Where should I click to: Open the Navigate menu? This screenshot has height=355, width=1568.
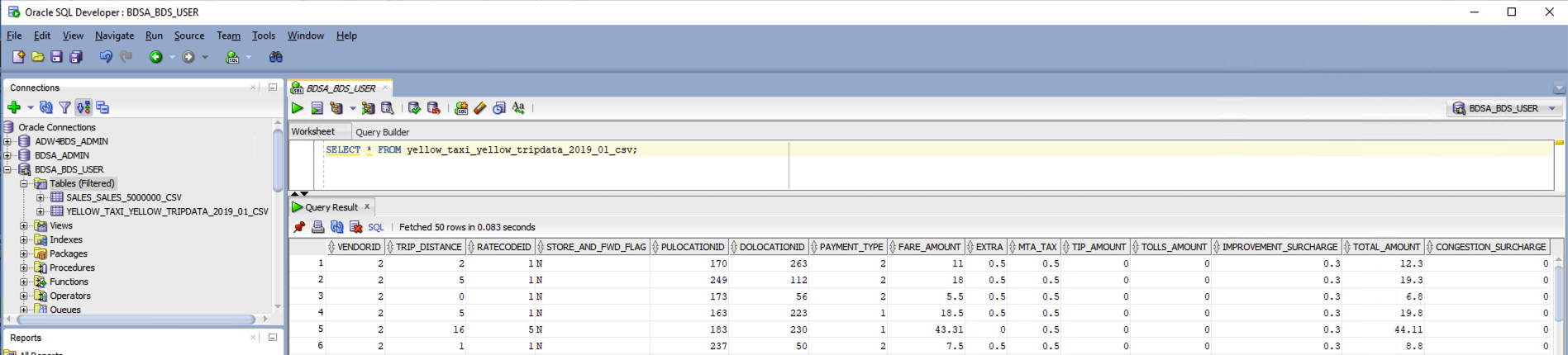coord(114,35)
